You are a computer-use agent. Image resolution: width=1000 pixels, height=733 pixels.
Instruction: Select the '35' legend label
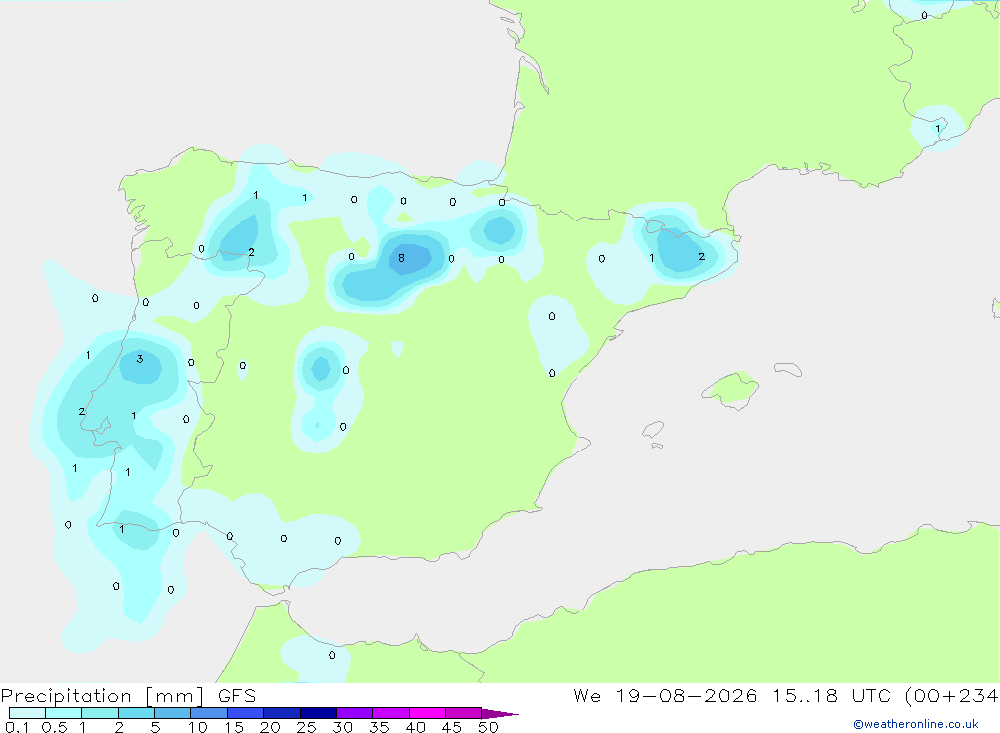(379, 727)
